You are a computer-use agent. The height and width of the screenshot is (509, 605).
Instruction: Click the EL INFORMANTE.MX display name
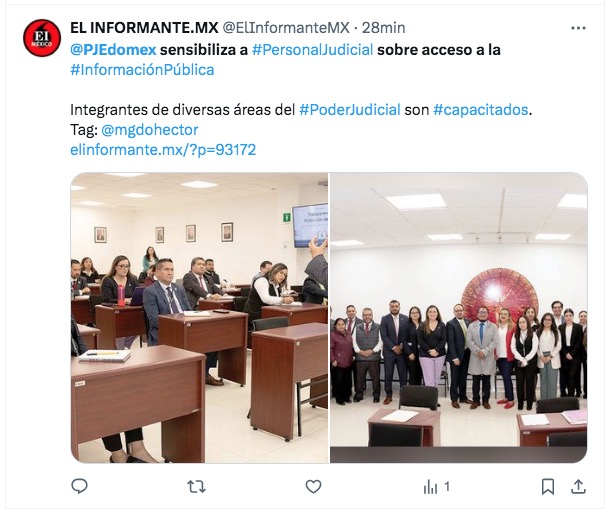[x=144, y=28]
